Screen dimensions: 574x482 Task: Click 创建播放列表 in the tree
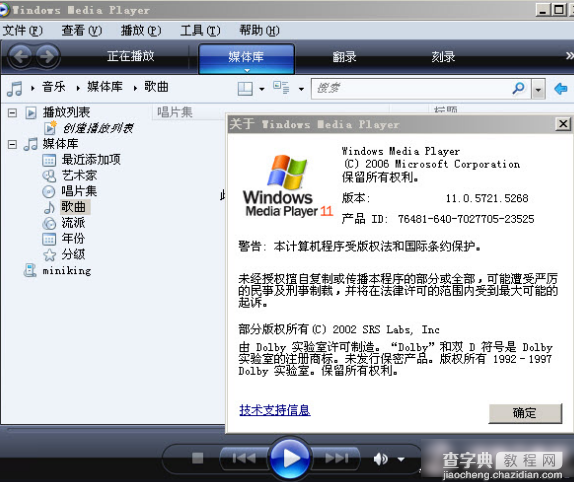98,128
